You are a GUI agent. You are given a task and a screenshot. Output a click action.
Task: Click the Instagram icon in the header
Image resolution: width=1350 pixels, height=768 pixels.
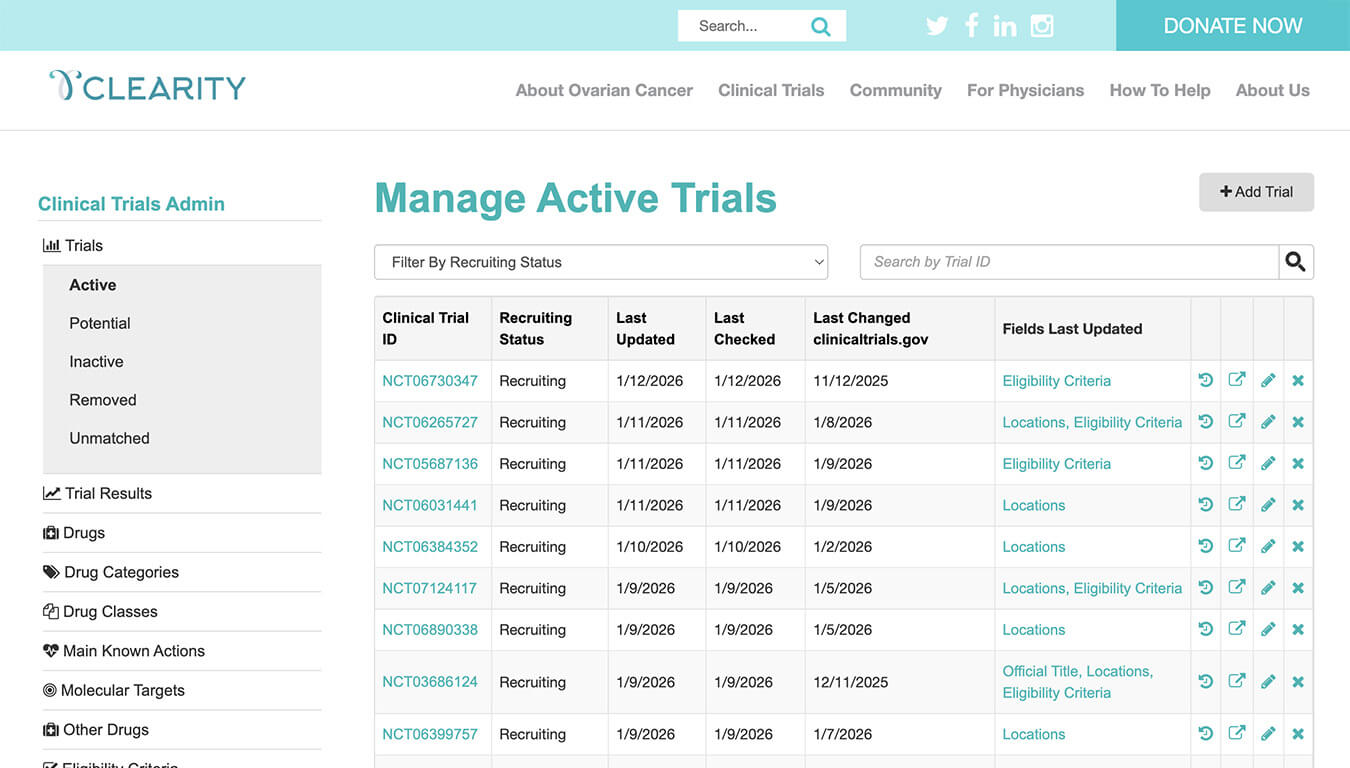click(x=1042, y=26)
